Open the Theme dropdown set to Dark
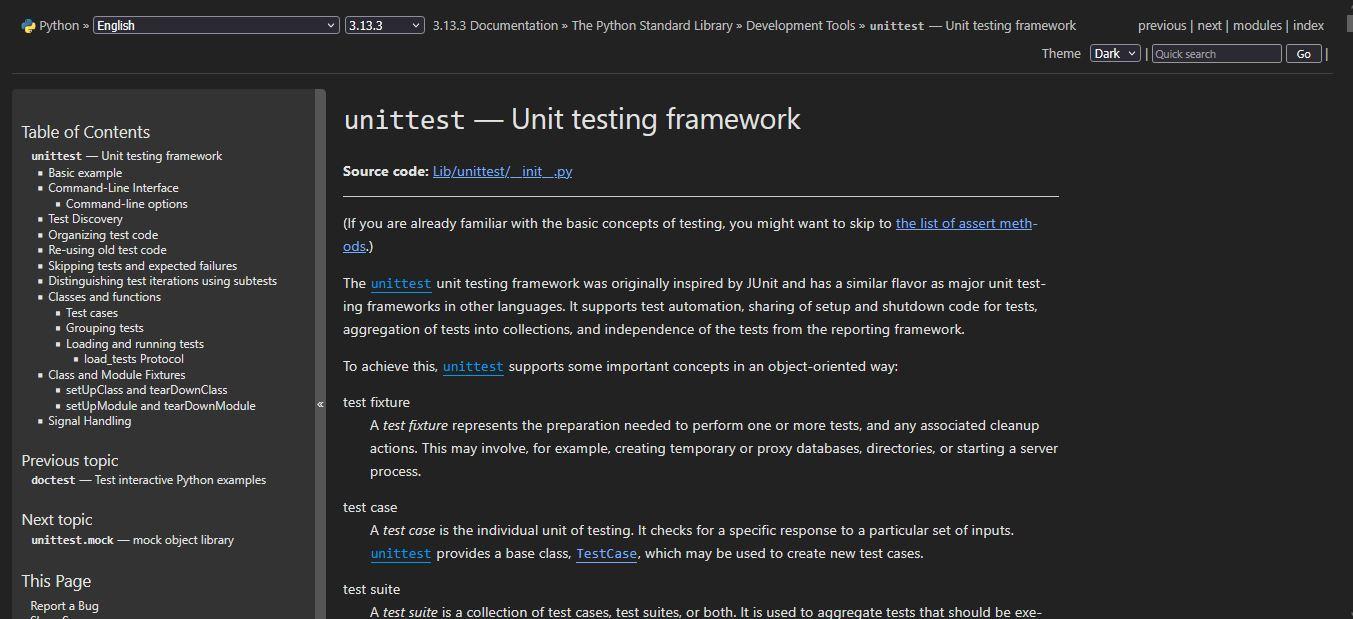Viewport: 1353px width, 619px height. (1115, 54)
